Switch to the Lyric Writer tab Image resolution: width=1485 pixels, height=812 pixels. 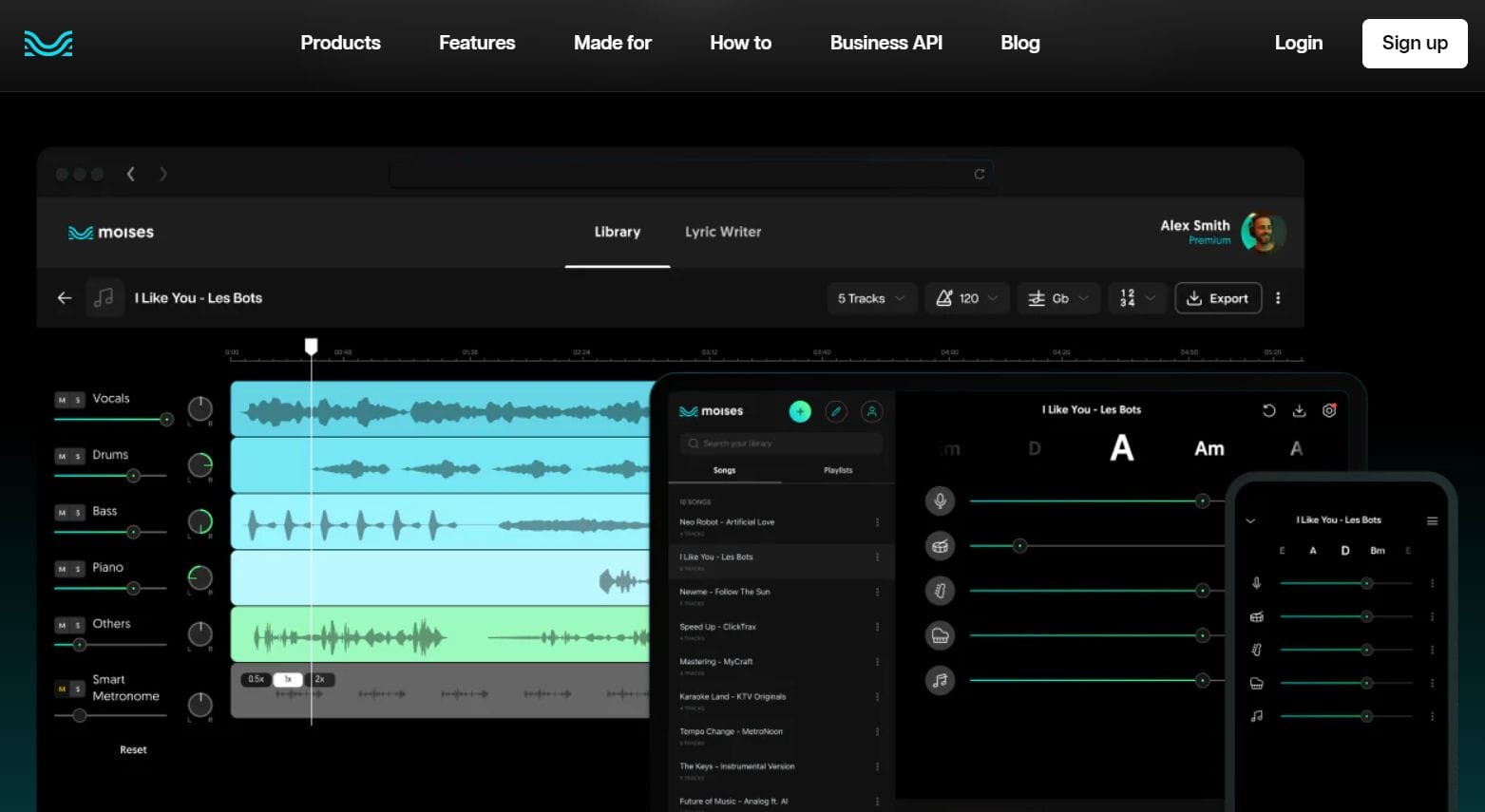click(723, 232)
